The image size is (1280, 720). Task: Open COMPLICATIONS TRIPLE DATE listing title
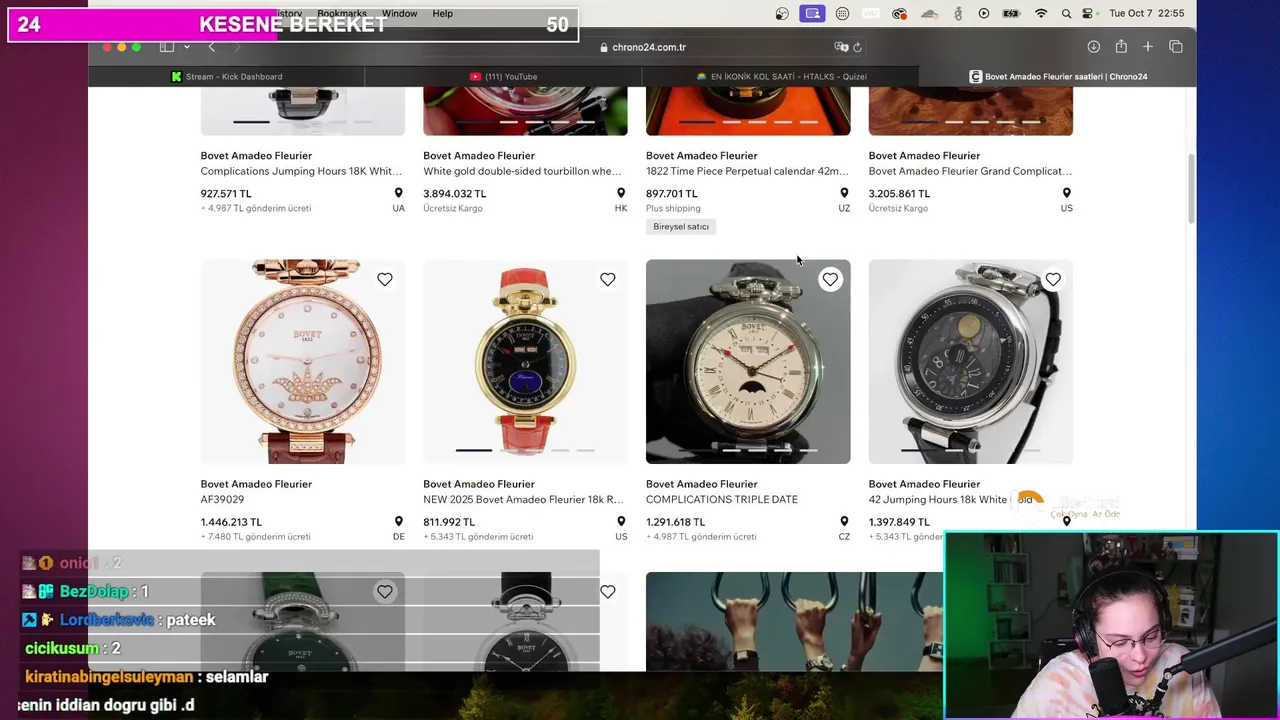coord(722,499)
